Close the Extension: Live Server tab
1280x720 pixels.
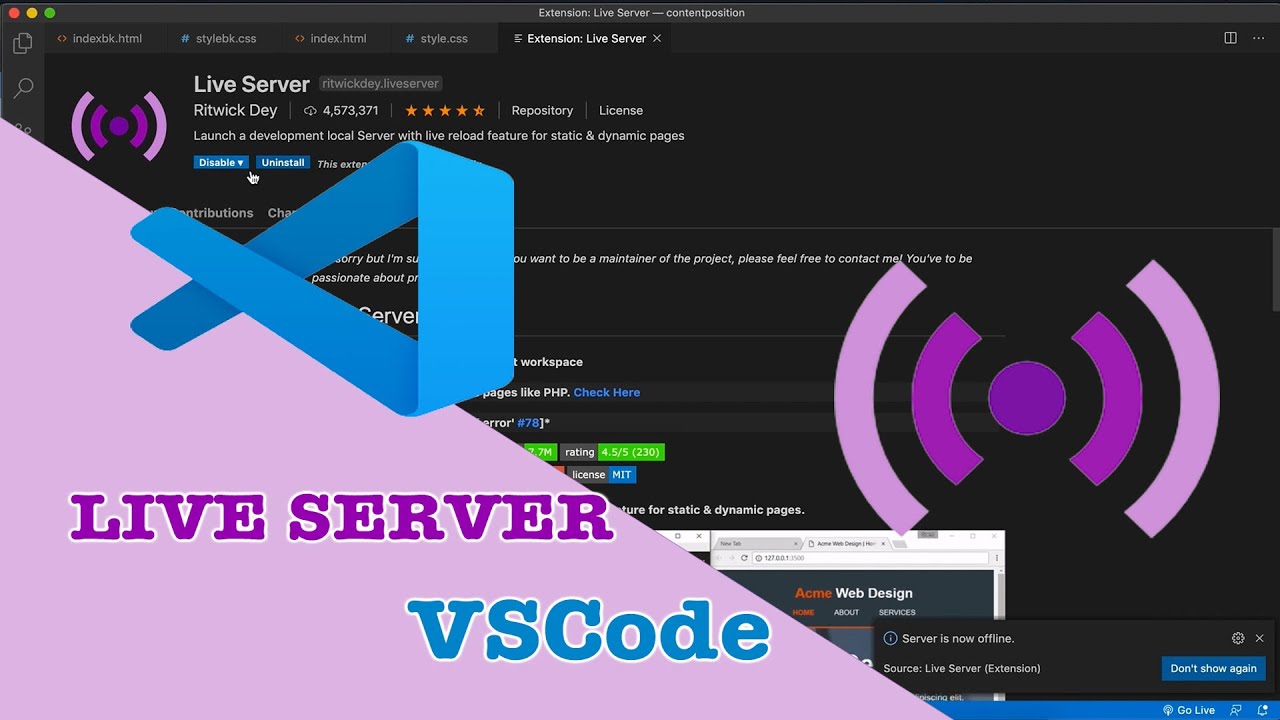(x=657, y=38)
